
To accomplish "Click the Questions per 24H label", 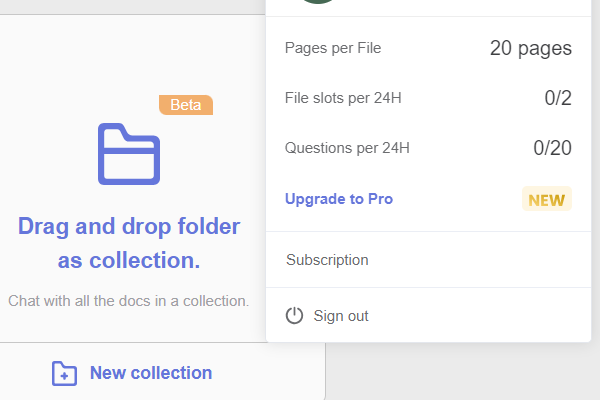I will [x=347, y=148].
